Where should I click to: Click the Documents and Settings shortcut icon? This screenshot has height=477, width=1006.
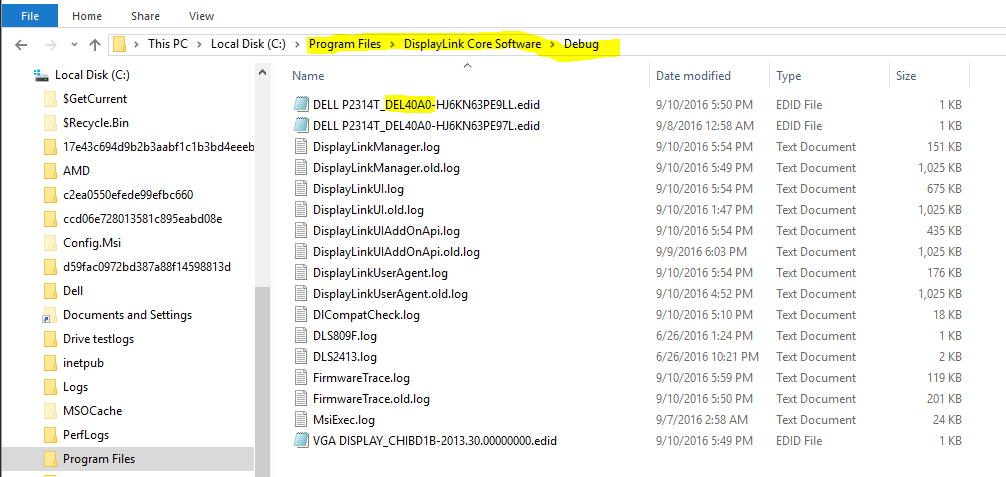click(50, 315)
